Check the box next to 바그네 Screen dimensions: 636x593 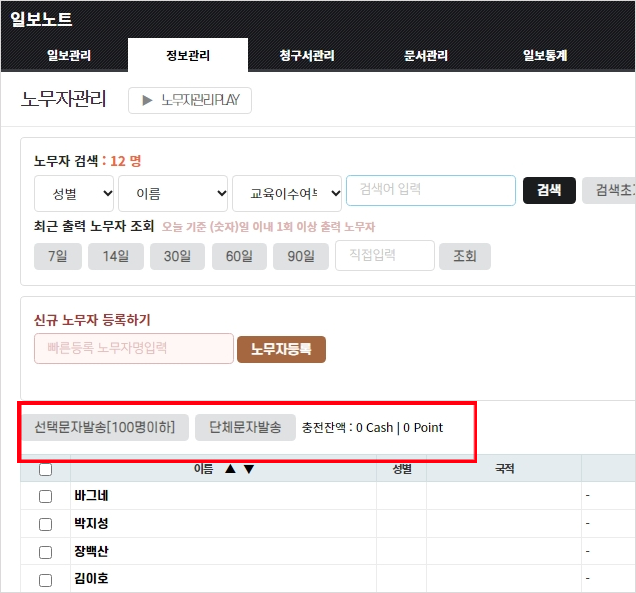pyautogui.click(x=45, y=496)
